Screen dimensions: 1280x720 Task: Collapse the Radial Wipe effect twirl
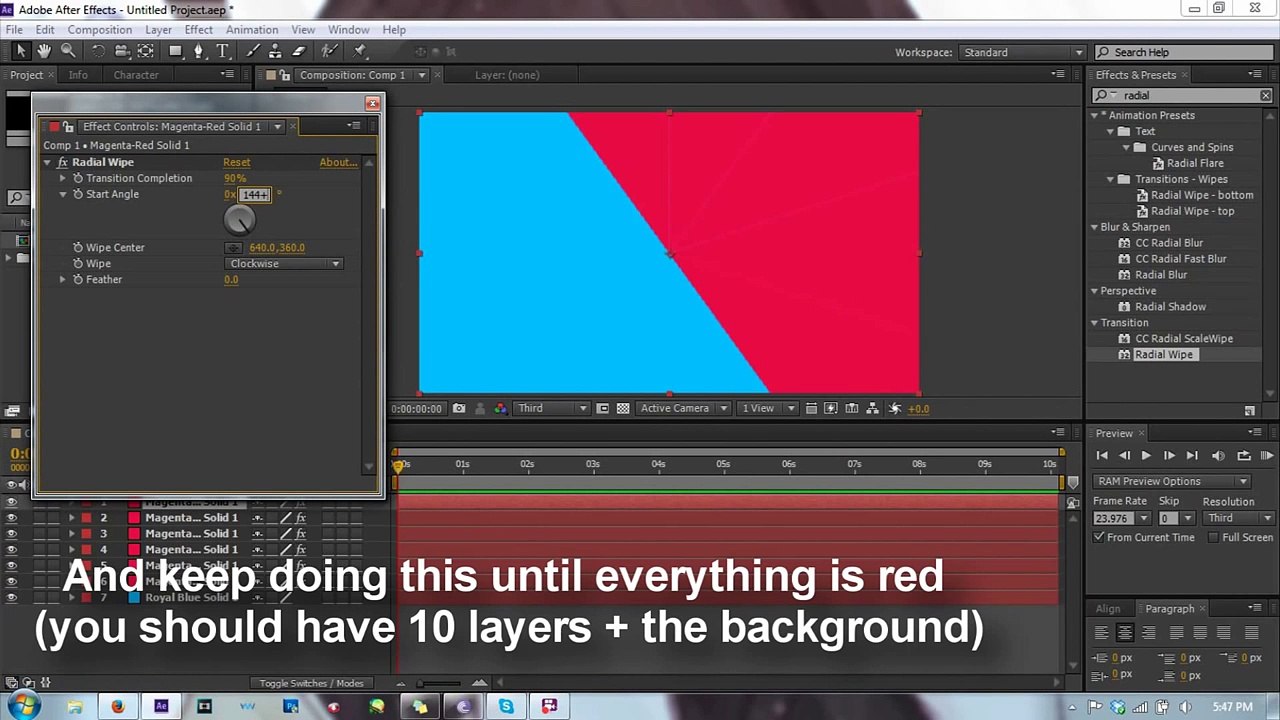47,162
